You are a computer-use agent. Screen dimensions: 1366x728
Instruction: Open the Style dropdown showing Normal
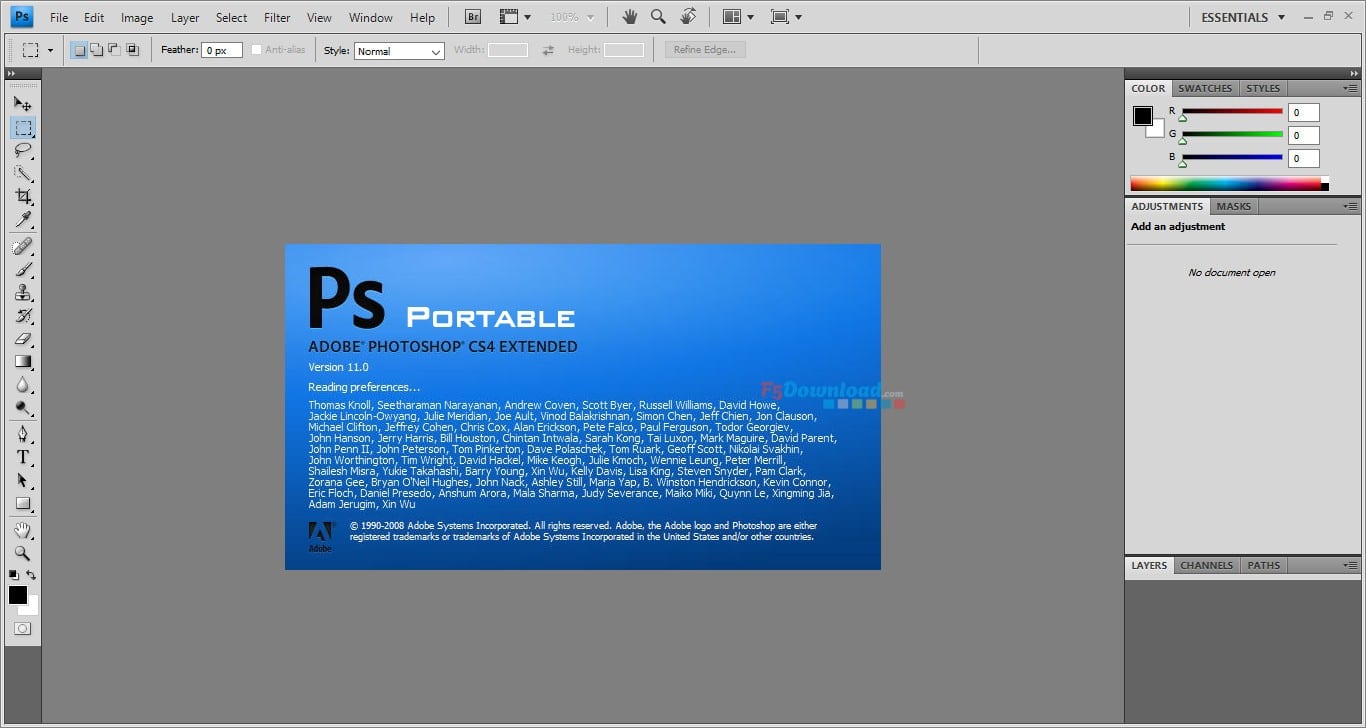[399, 51]
